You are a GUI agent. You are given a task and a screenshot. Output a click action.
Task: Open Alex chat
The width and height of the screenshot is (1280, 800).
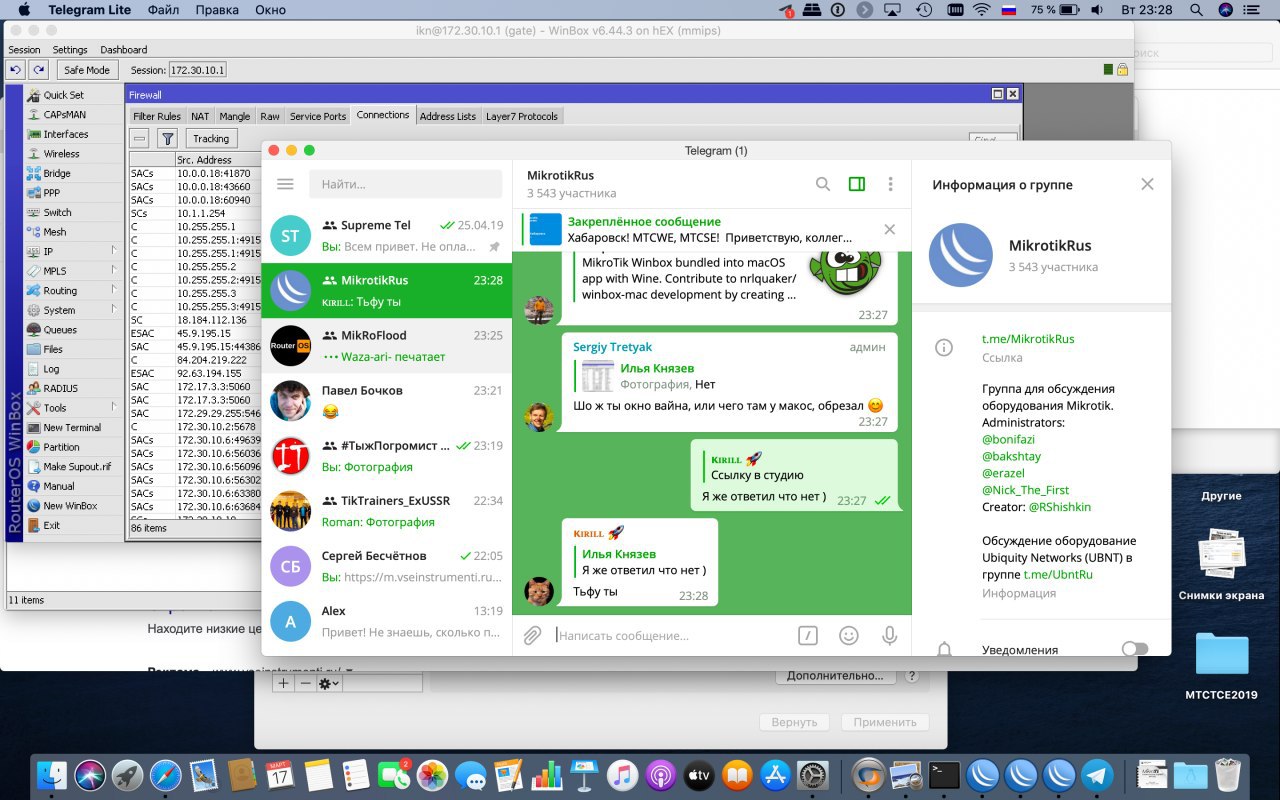[386, 620]
